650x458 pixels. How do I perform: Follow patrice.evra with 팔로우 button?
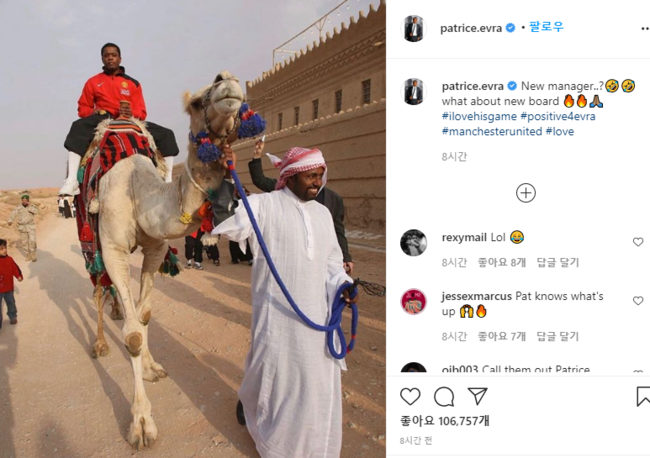[546, 27]
